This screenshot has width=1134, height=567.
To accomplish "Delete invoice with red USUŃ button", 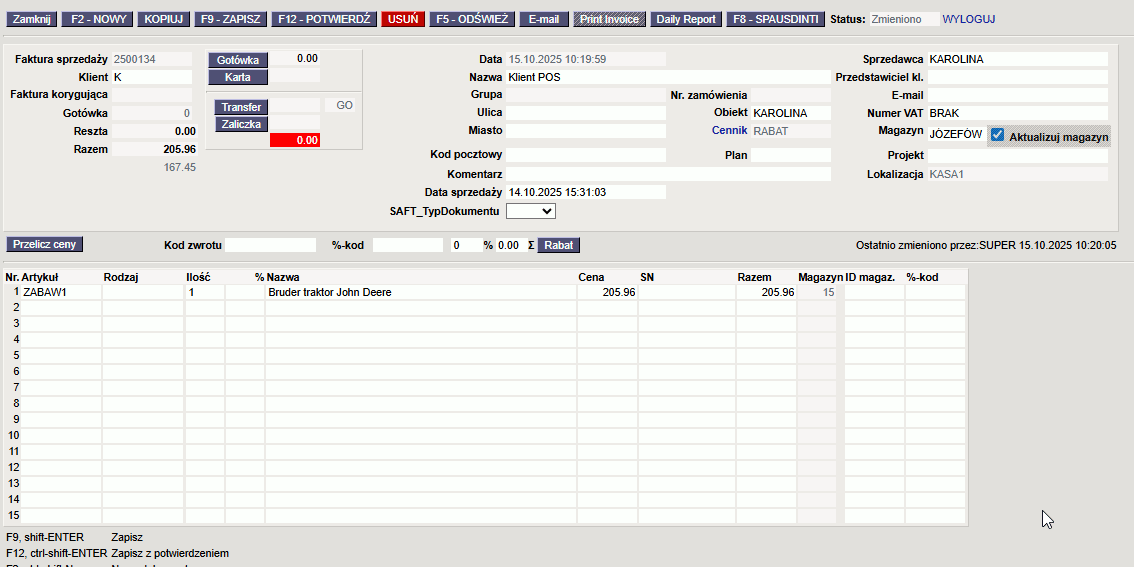I will click(403, 19).
